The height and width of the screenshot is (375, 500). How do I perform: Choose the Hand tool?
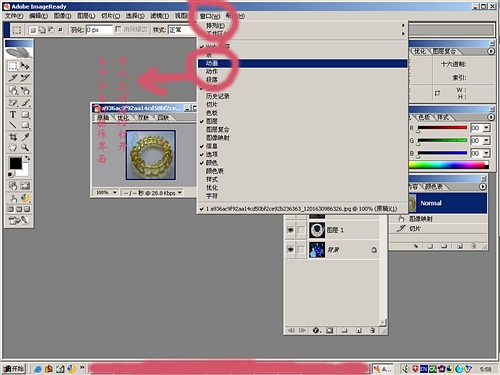pyautogui.click(x=13, y=147)
